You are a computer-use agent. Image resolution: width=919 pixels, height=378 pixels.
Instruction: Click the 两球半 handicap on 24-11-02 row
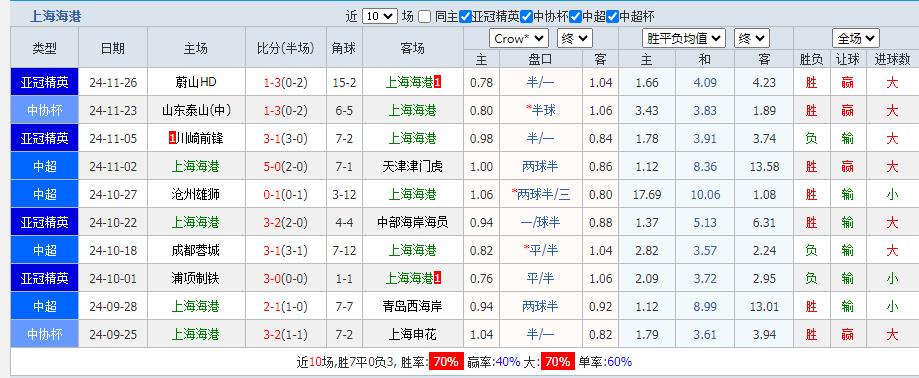(540, 166)
